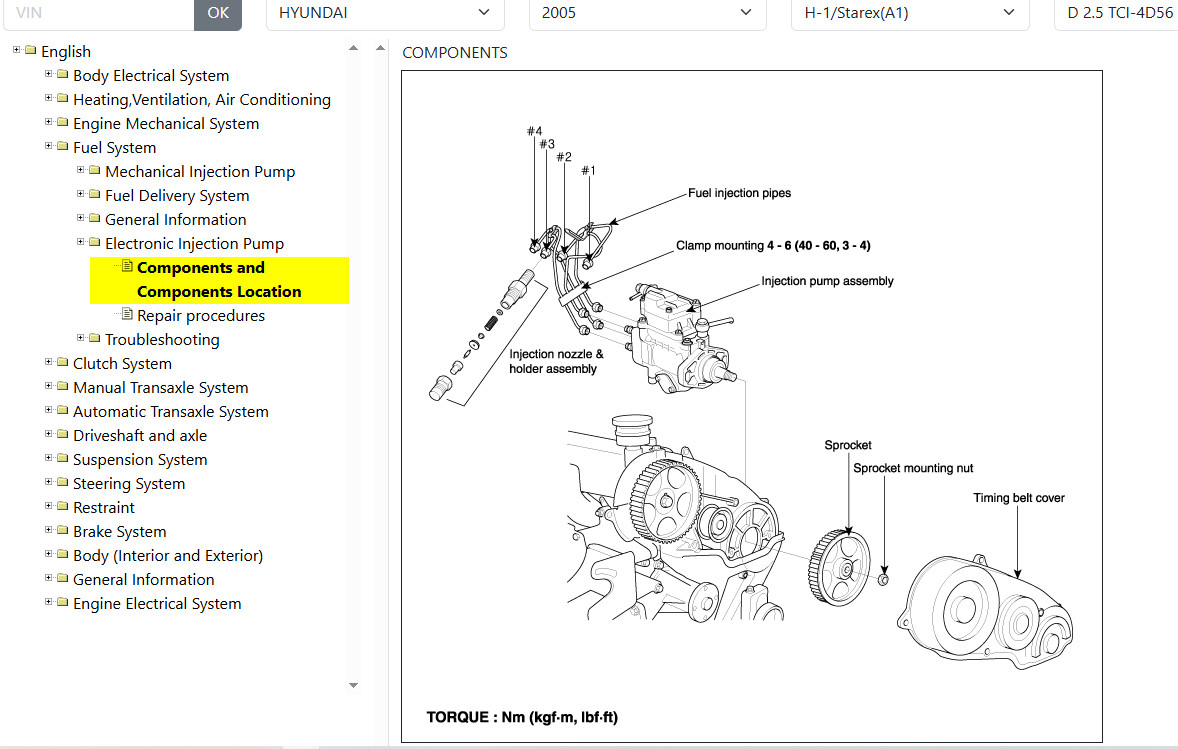Open the Repair procedures page
The height and width of the screenshot is (749, 1178).
click(x=201, y=315)
